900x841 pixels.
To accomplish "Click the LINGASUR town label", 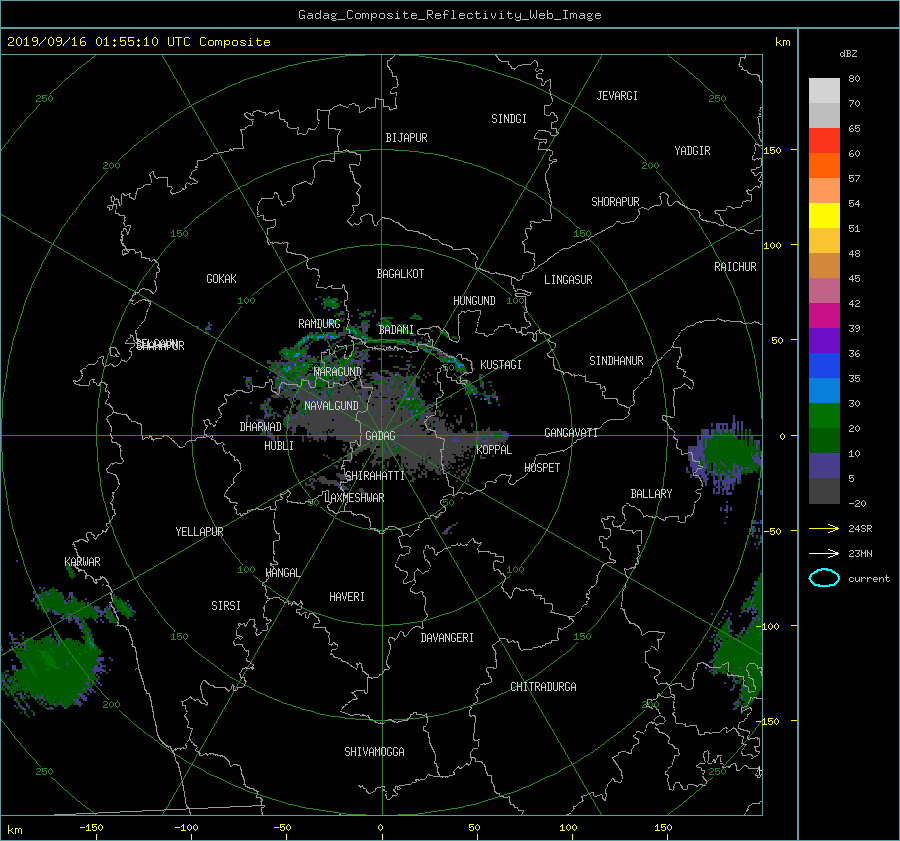I will 568,280.
